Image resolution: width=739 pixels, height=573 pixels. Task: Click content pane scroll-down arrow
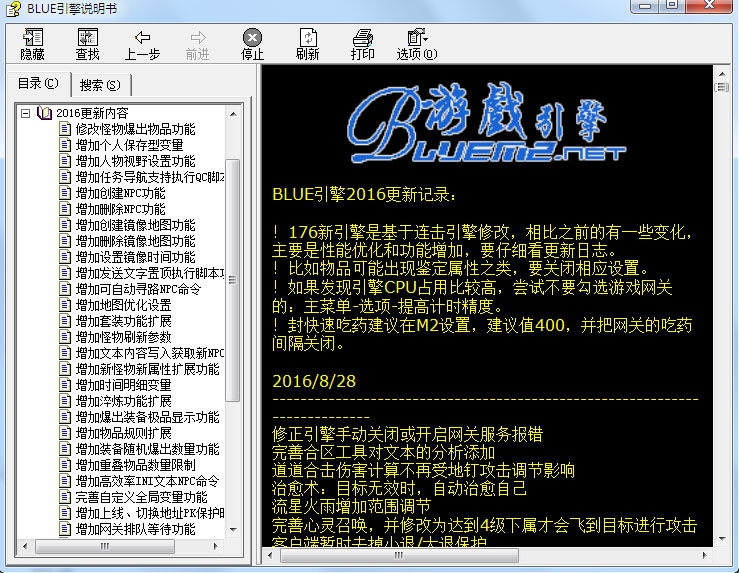pyautogui.click(x=722, y=539)
